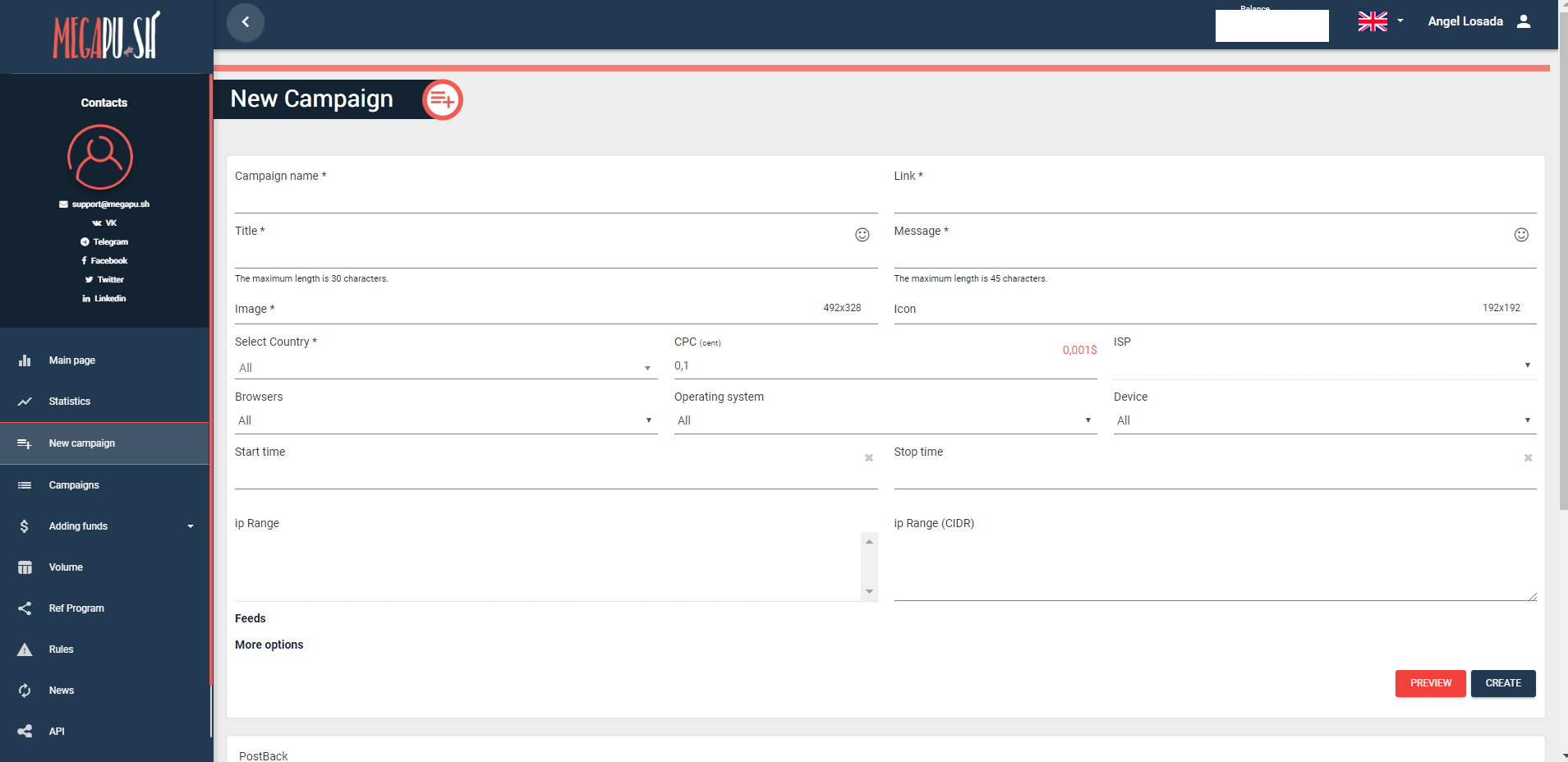This screenshot has height=762, width=1568.
Task: Click the Campaign name input field
Action: [555, 199]
